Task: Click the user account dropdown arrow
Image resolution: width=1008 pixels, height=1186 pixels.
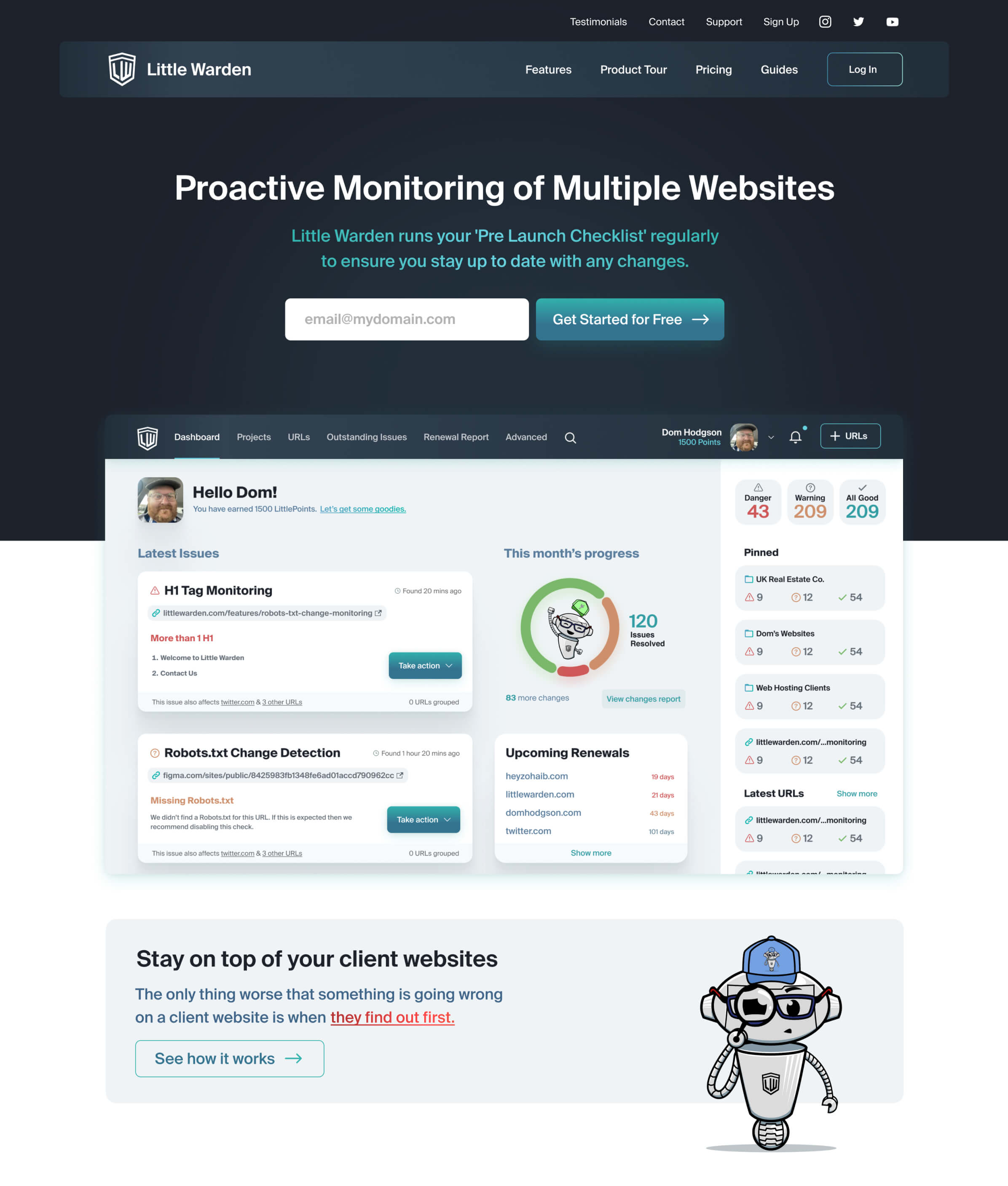Action: (x=770, y=437)
